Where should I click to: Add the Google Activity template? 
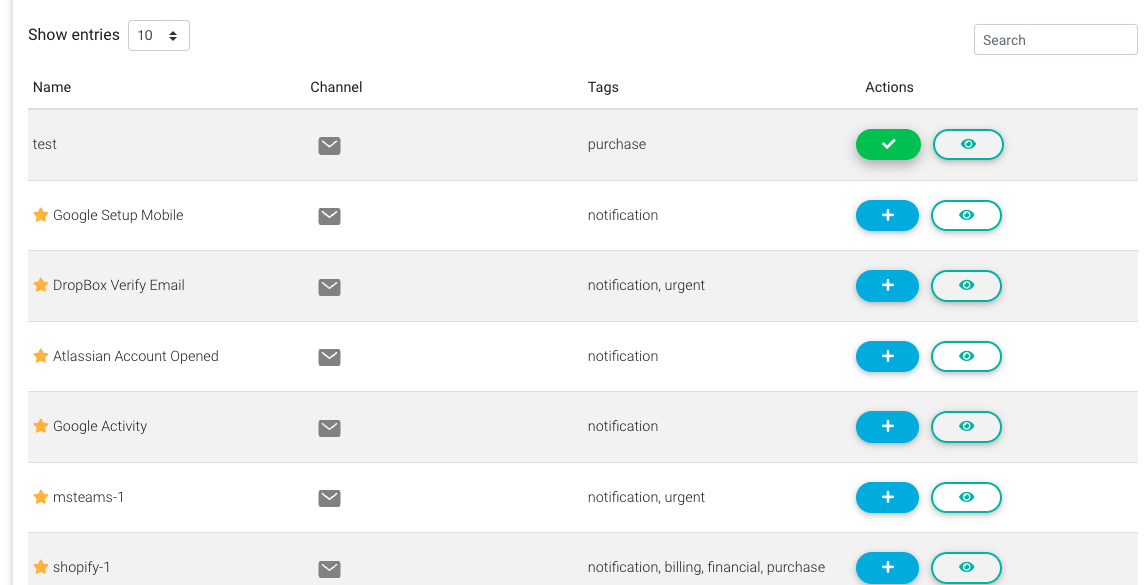coord(887,427)
